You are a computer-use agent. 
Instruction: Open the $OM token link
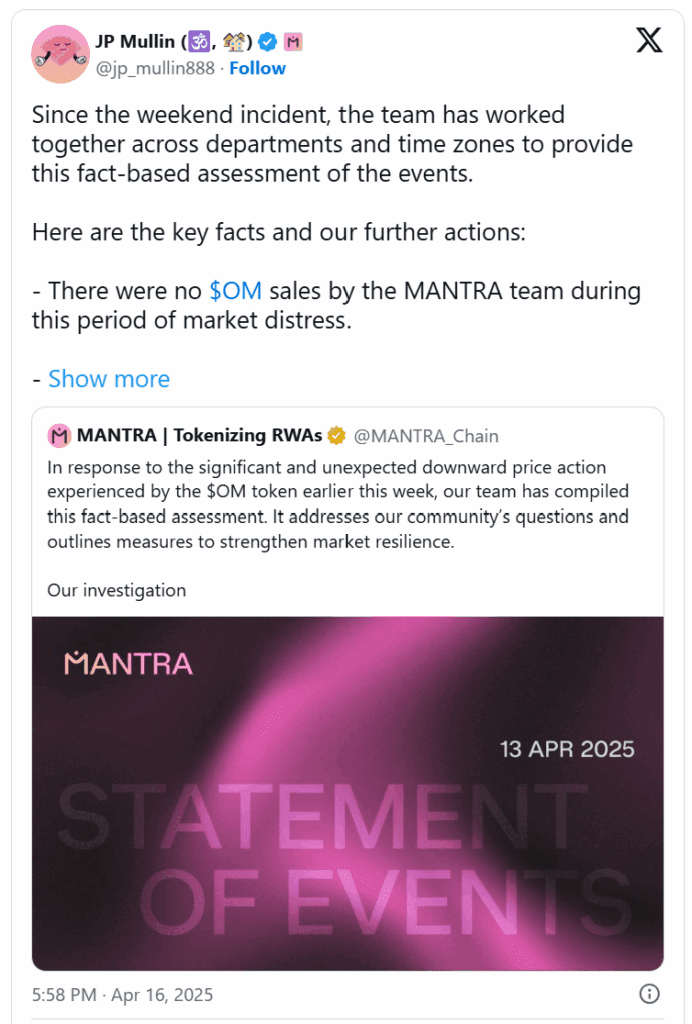(237, 291)
